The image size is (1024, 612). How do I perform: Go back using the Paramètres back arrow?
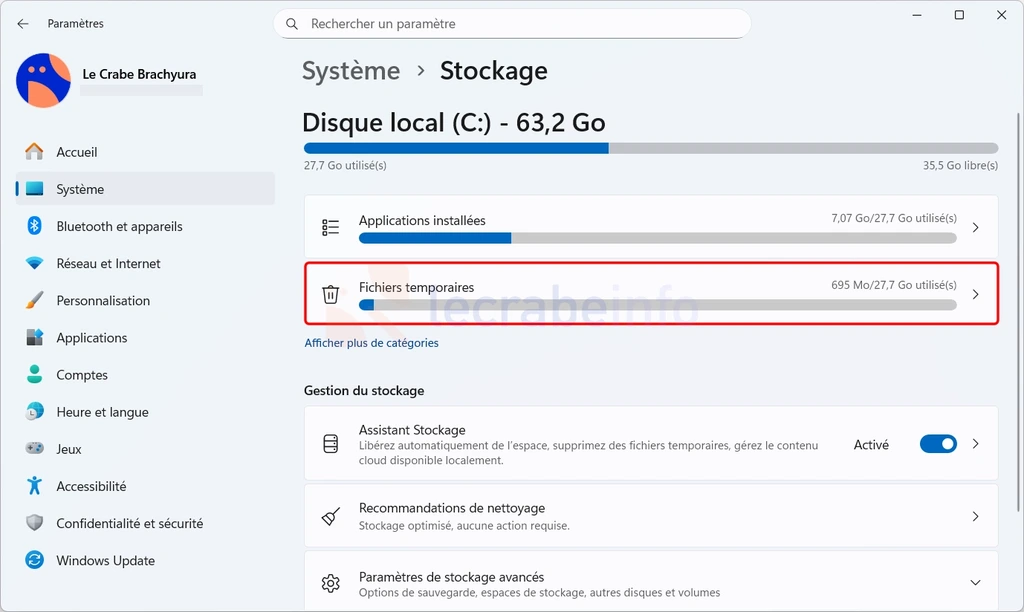pos(23,24)
